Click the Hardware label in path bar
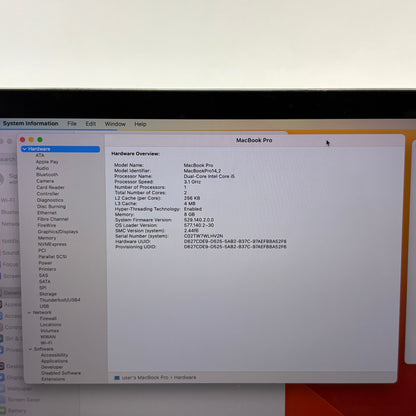Screen dimensions: 416x416 click(x=185, y=378)
